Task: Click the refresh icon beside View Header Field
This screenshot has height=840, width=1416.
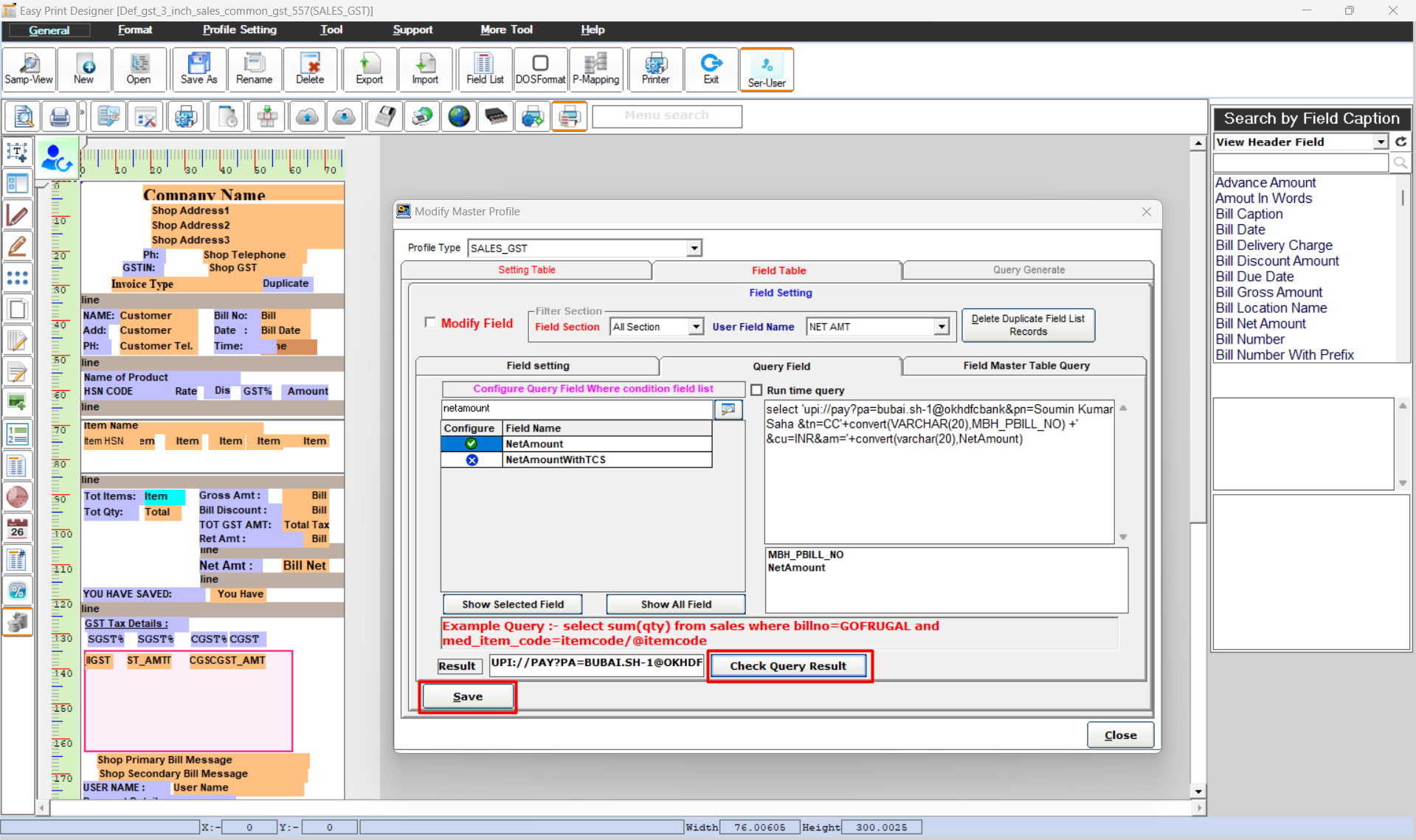Action: [1401, 142]
